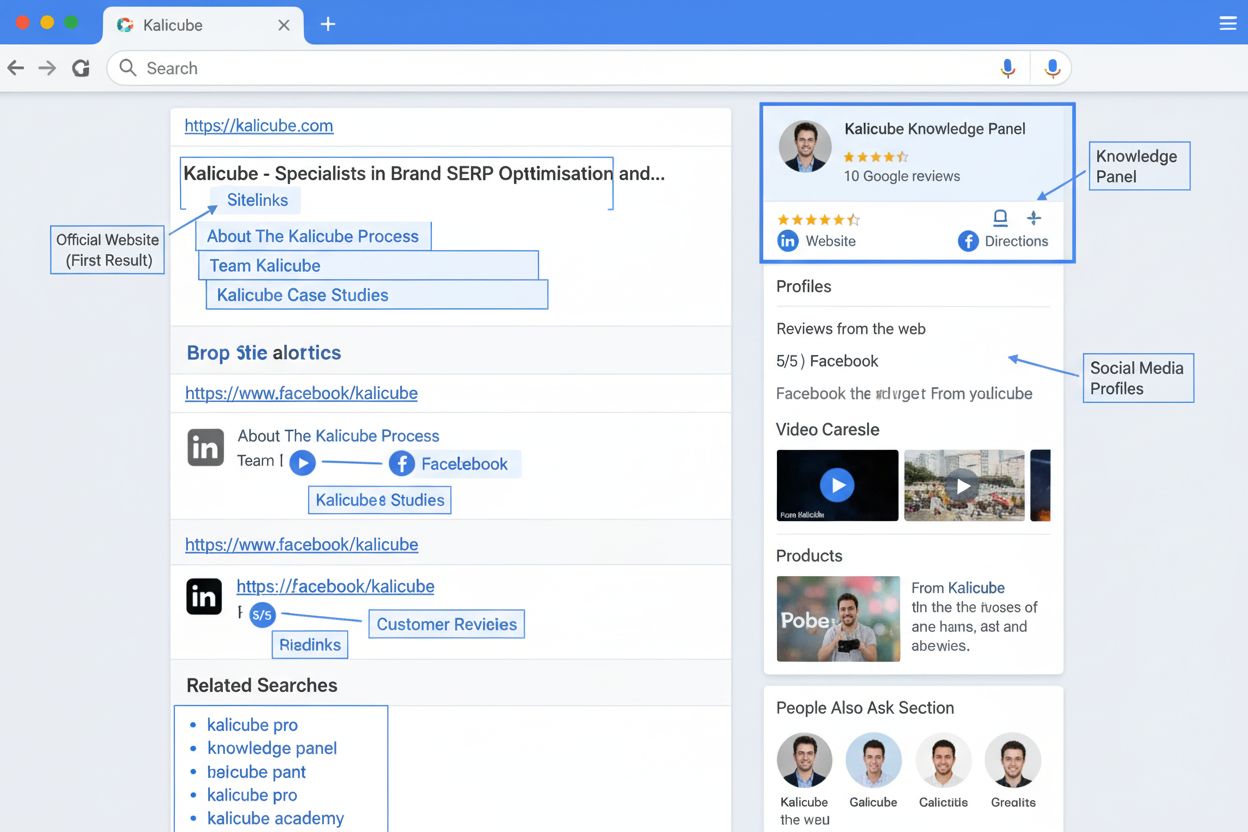The image size is (1248, 832).
Task: Click the Facebook icon labeled Facelebook
Action: tap(401, 463)
